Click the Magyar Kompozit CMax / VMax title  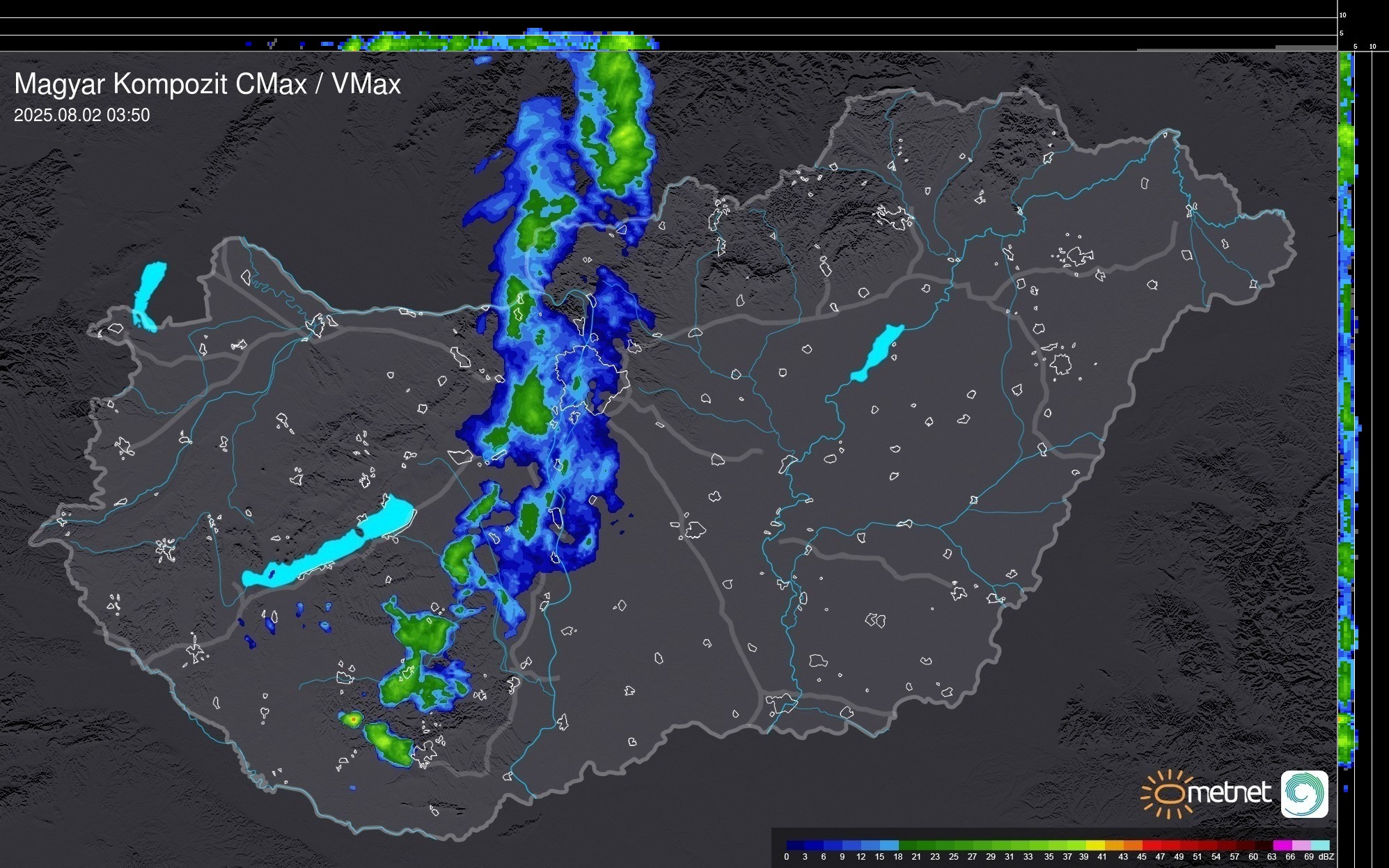pos(207,84)
